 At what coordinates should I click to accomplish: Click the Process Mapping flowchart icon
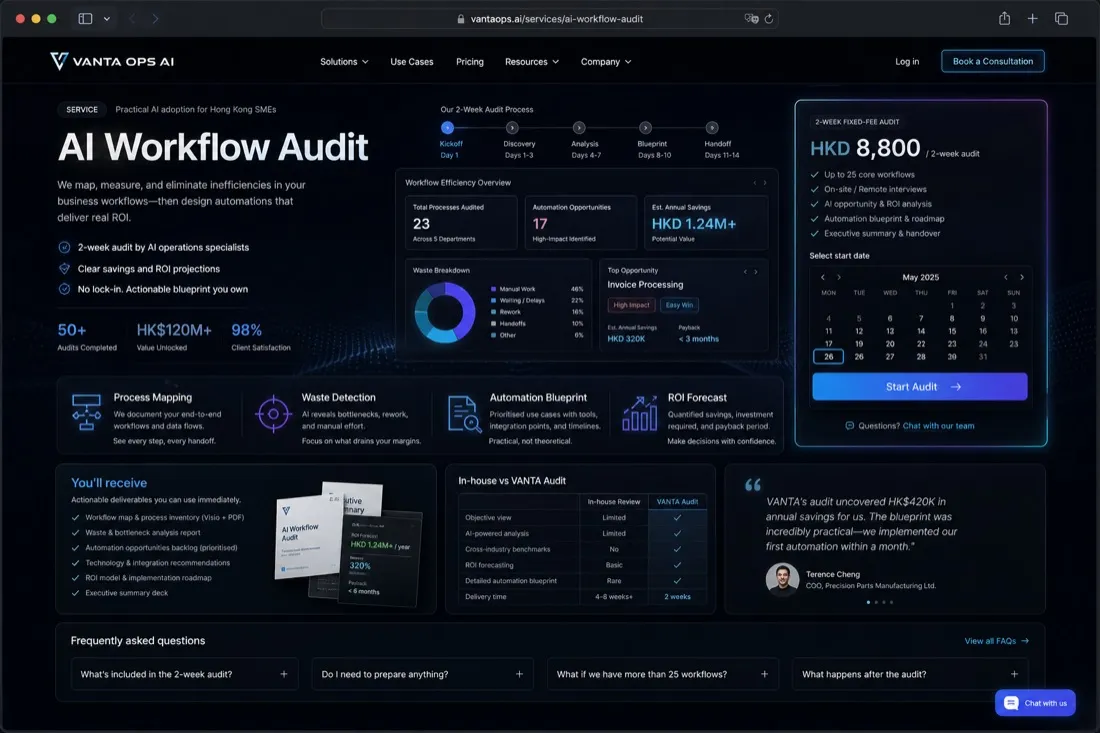[86, 412]
